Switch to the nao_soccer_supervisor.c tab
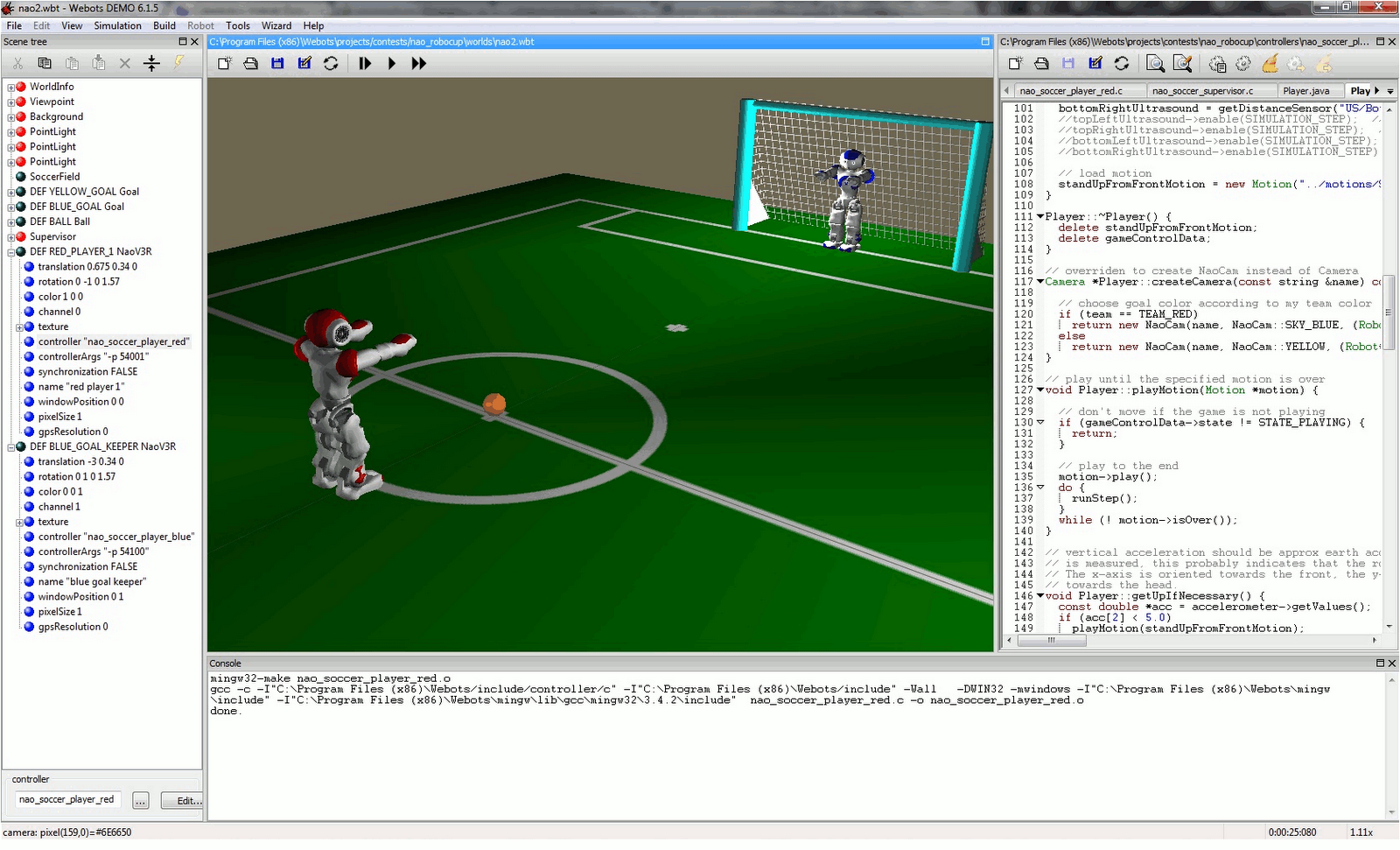 click(x=1202, y=91)
